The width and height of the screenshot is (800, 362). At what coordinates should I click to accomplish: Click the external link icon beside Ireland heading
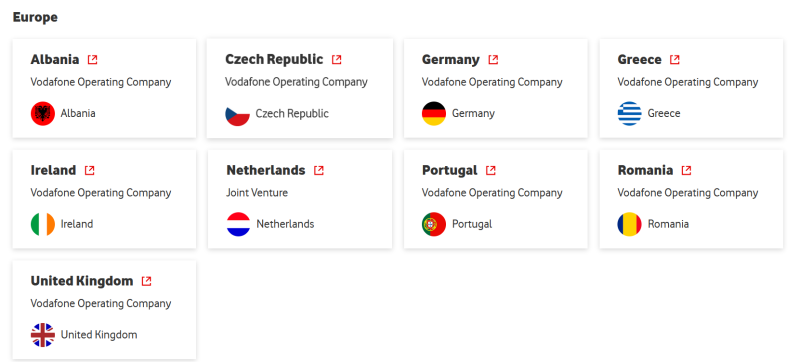tap(89, 170)
